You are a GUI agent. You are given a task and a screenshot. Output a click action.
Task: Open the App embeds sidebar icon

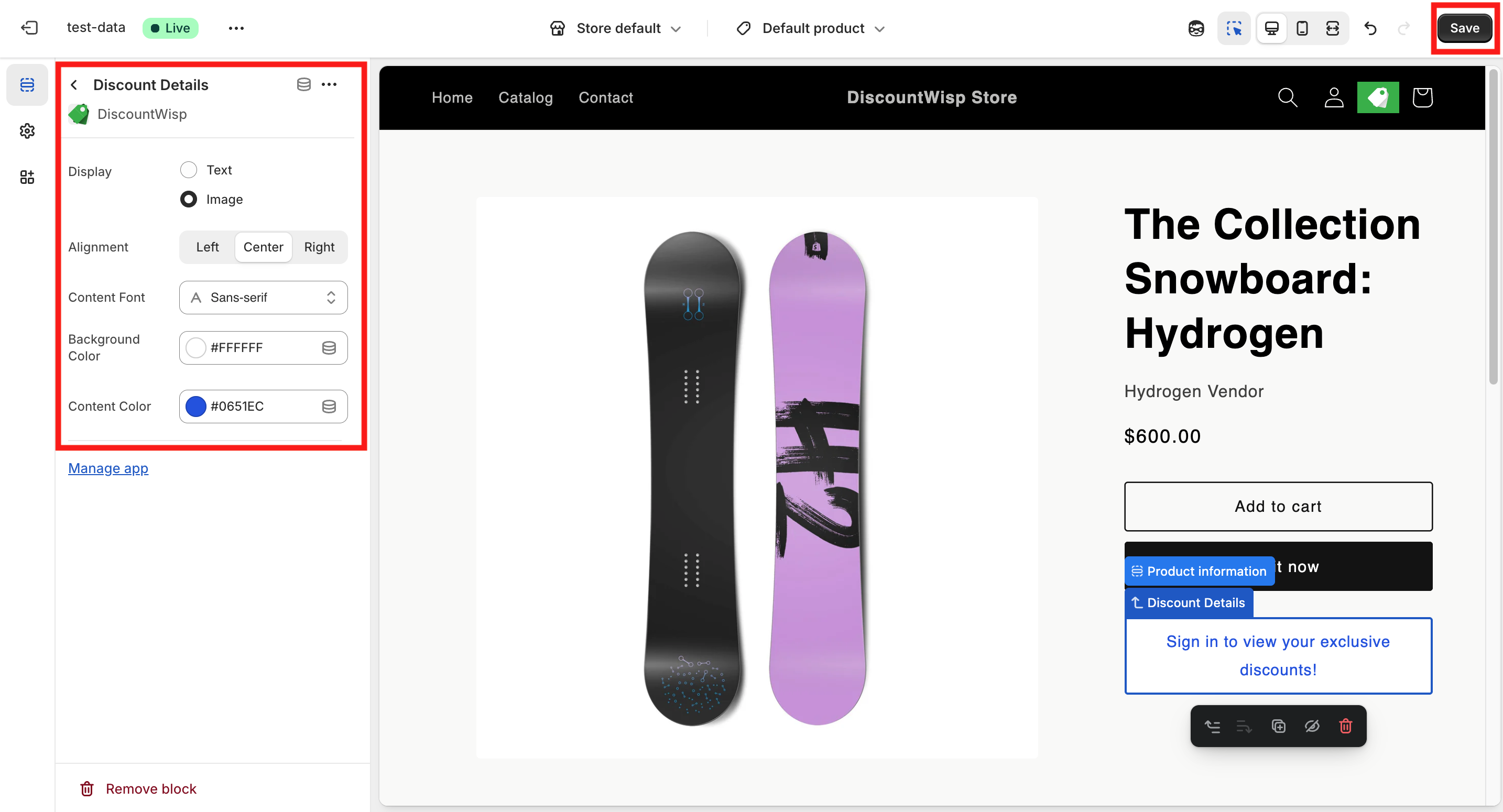(27, 177)
